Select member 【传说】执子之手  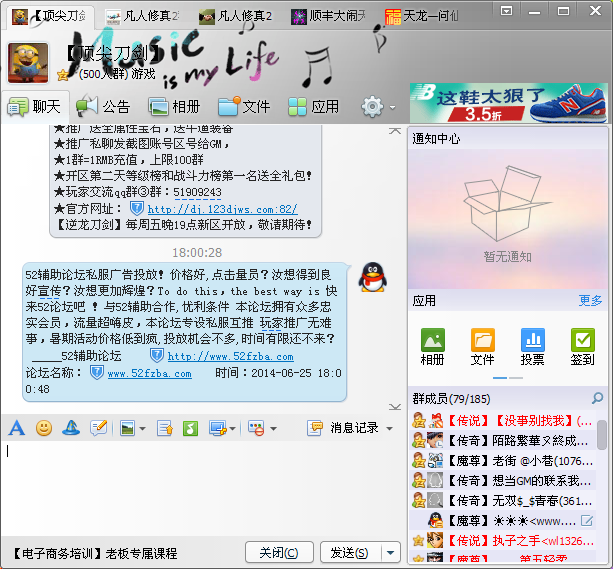[502, 541]
